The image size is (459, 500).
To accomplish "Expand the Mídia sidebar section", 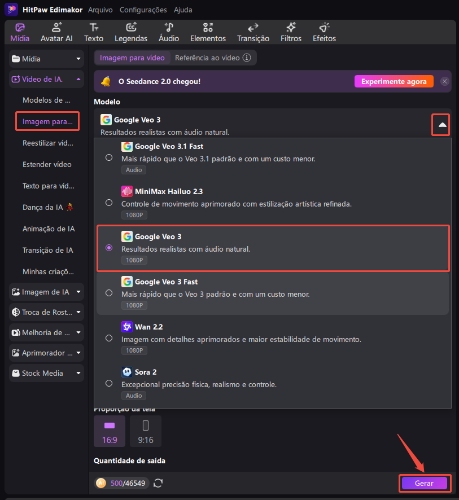I will click(x=46, y=59).
